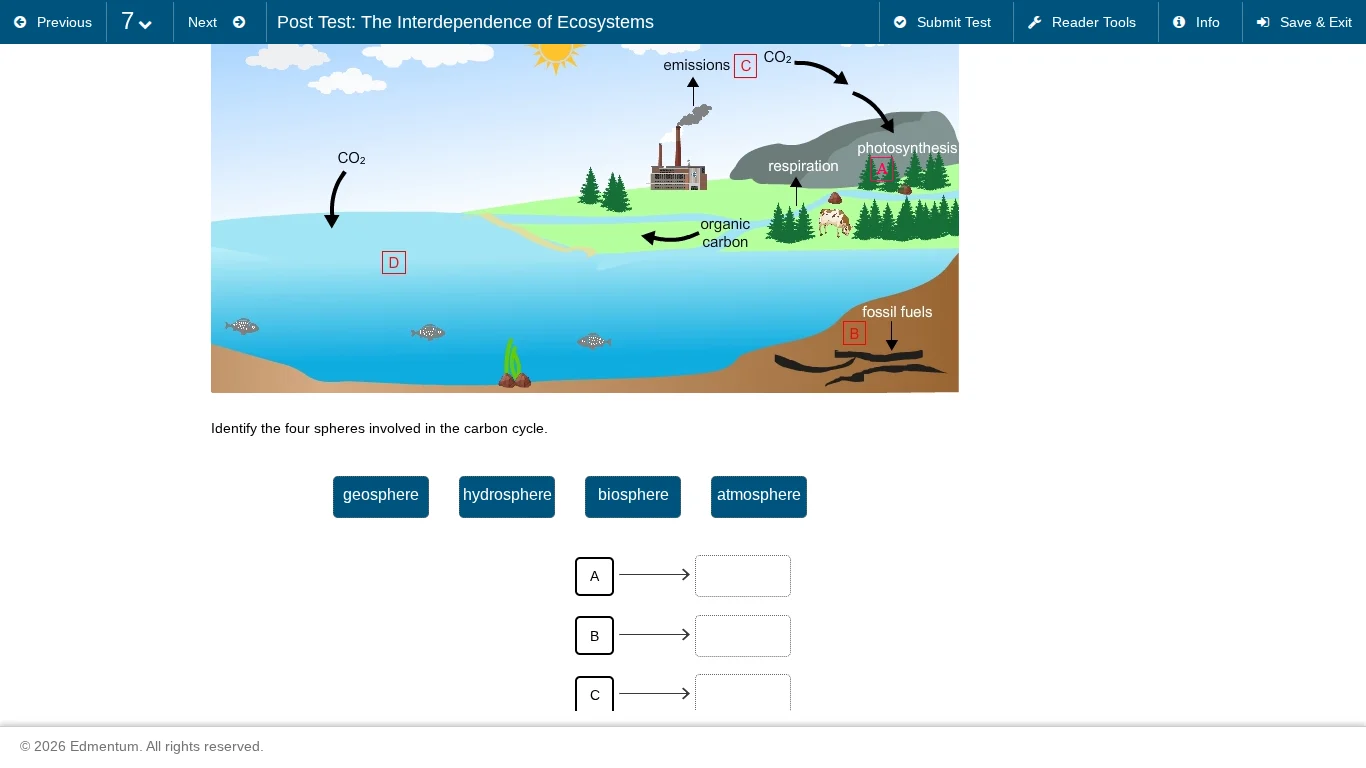Click the Save & Exit sign-out icon
This screenshot has width=1366, height=768.
1262,22
